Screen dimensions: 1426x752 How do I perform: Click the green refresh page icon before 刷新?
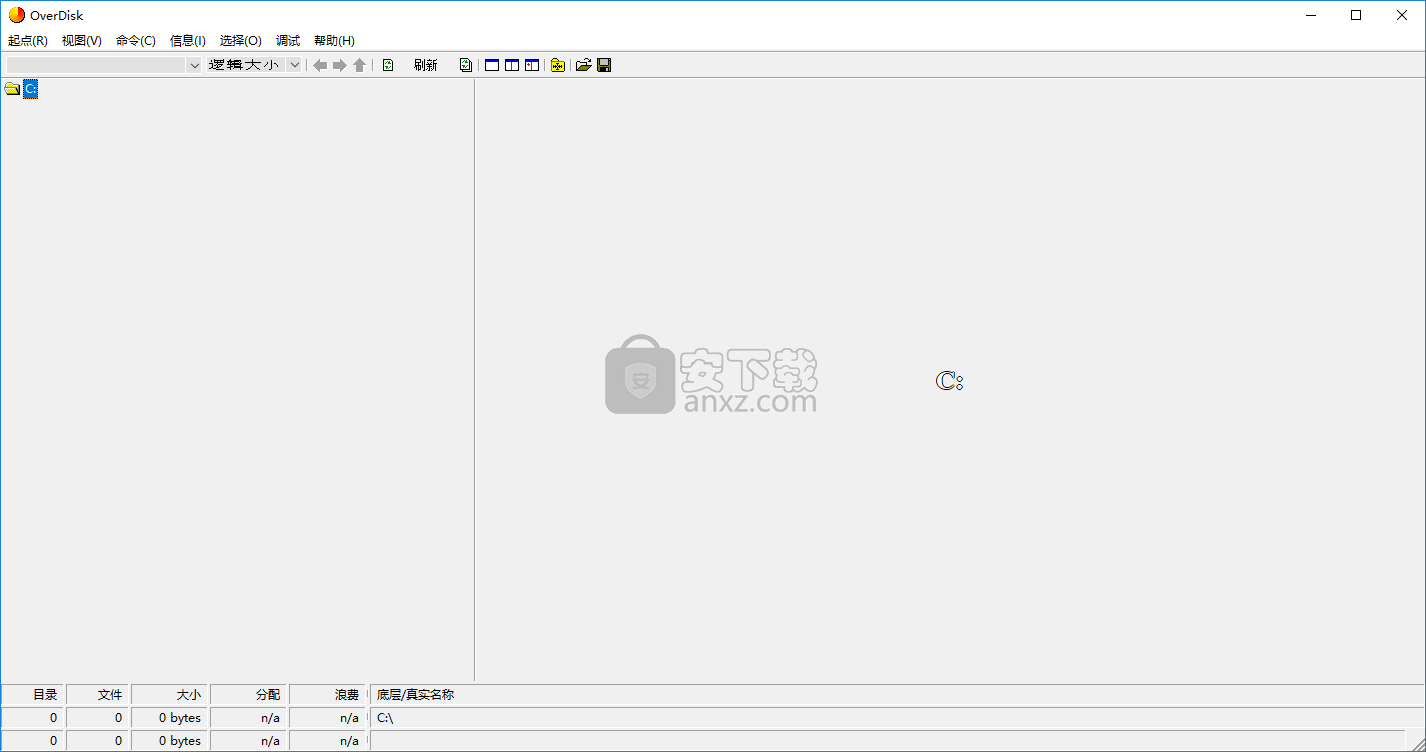[388, 65]
